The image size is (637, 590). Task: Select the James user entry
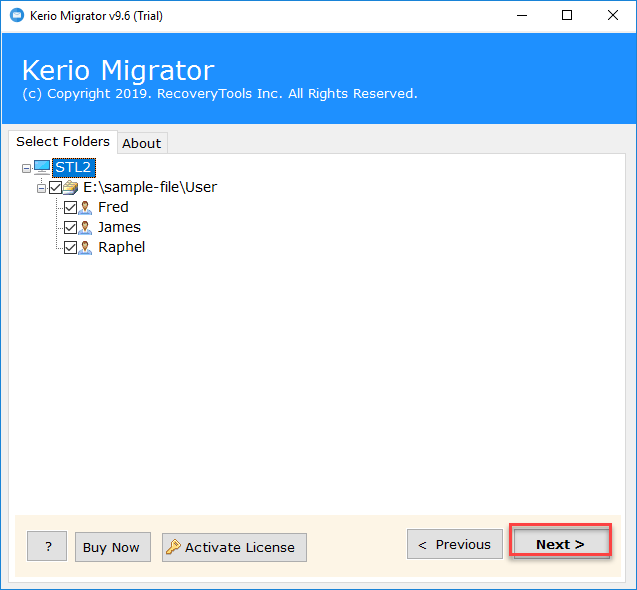(x=119, y=227)
